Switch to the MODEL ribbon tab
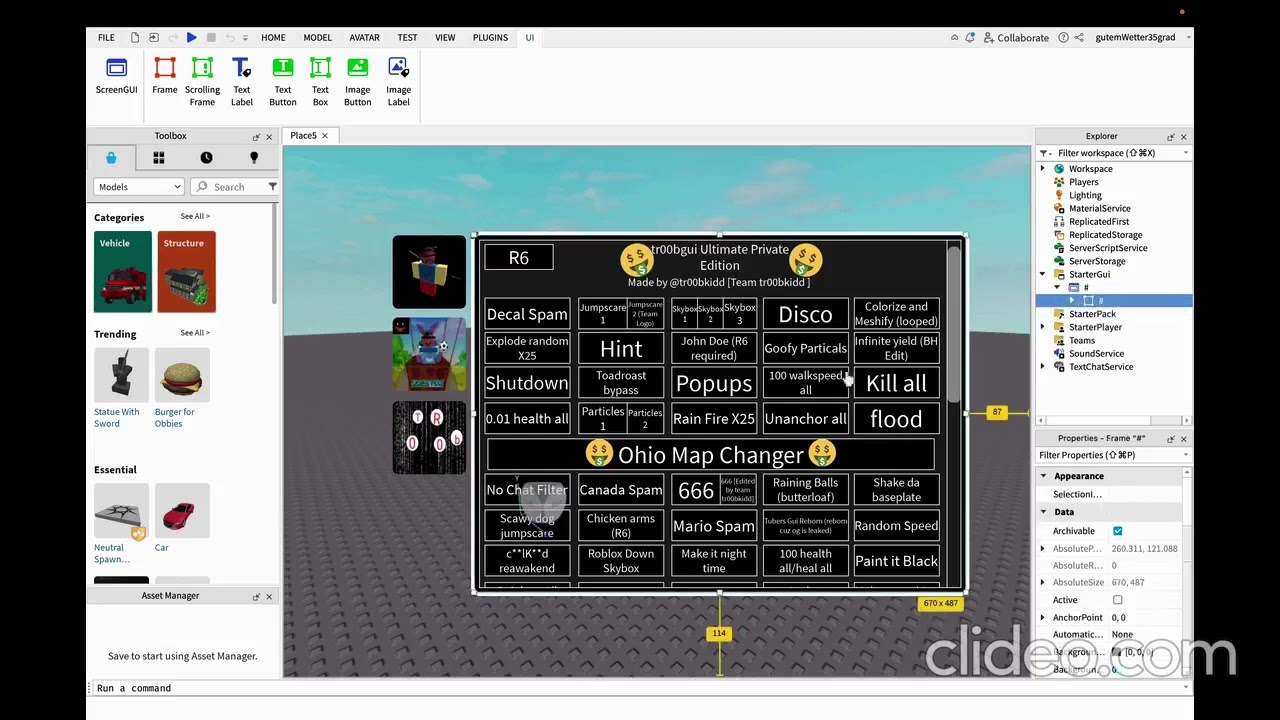The image size is (1280, 720). pos(317,37)
